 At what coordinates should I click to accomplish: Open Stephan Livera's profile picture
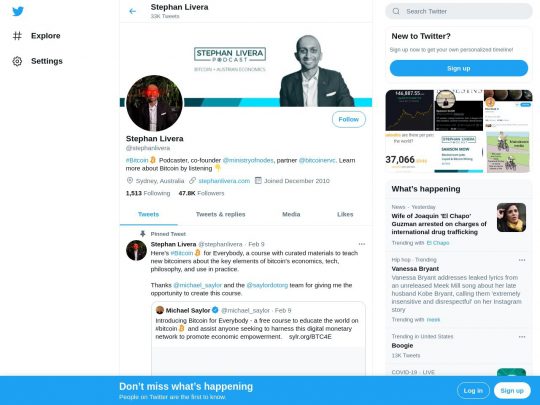coord(154,103)
